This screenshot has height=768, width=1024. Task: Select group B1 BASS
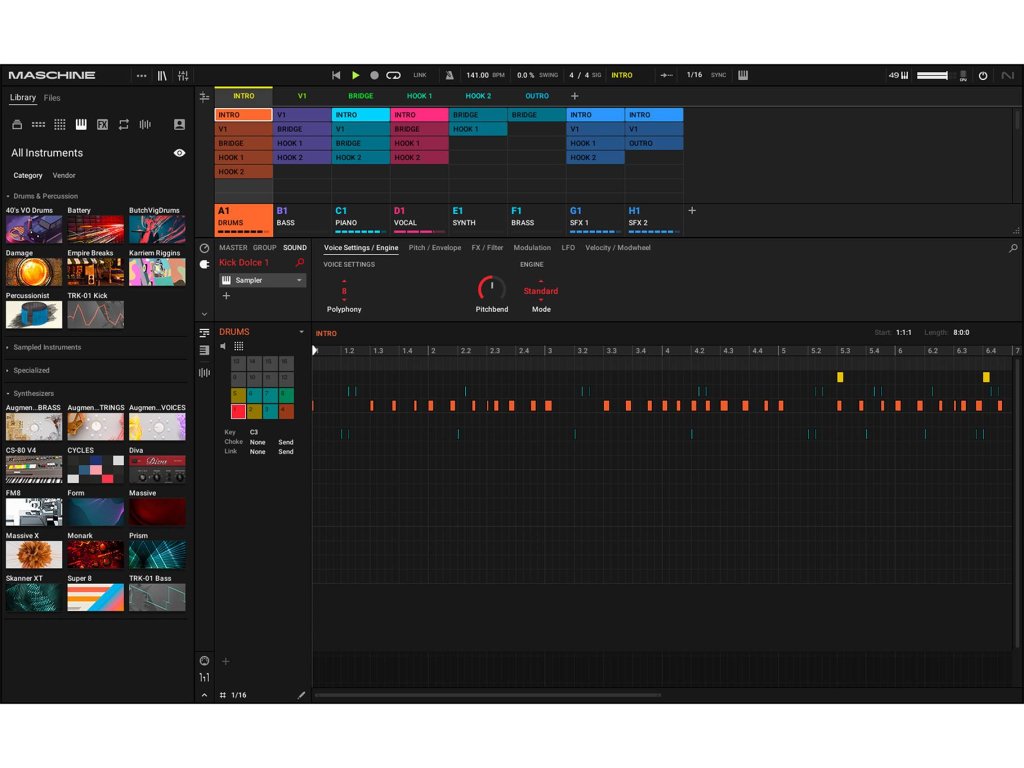302,219
